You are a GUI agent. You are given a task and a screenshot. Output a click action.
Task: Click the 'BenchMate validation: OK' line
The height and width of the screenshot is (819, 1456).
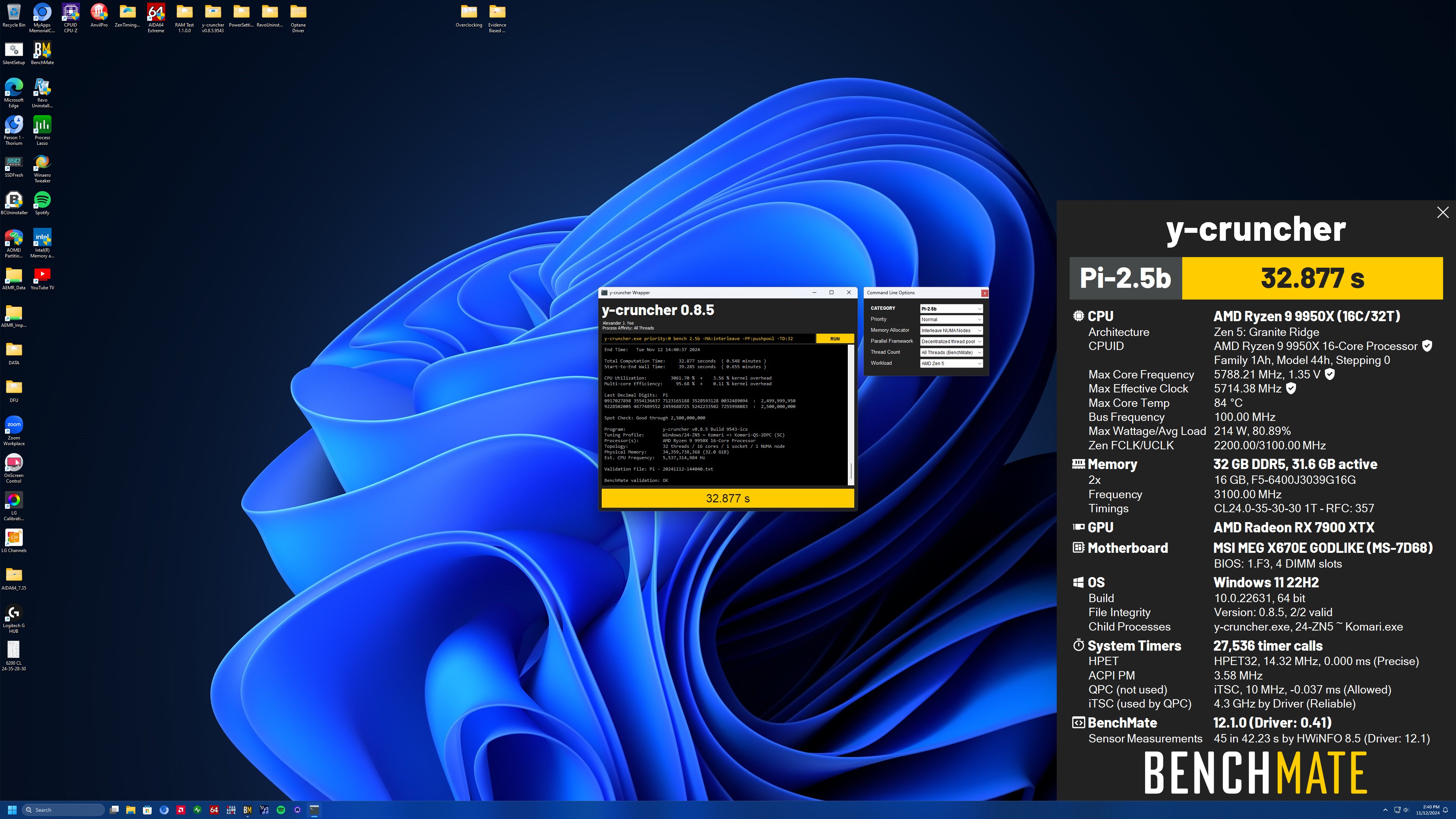[636, 480]
